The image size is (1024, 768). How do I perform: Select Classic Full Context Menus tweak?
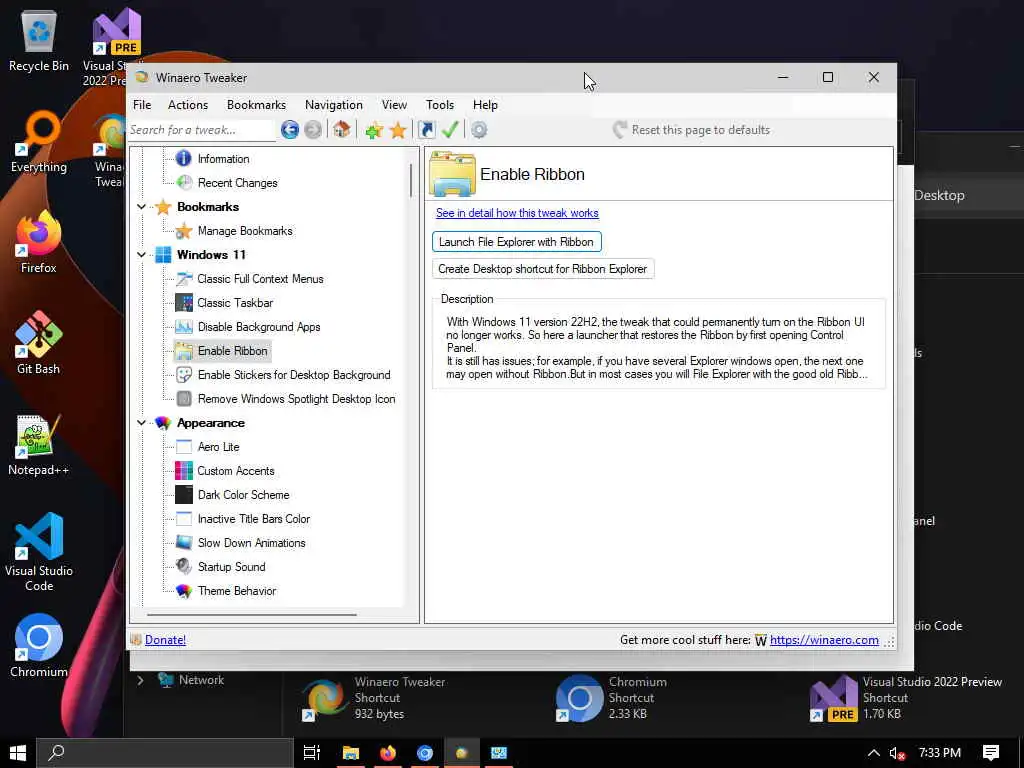261,279
